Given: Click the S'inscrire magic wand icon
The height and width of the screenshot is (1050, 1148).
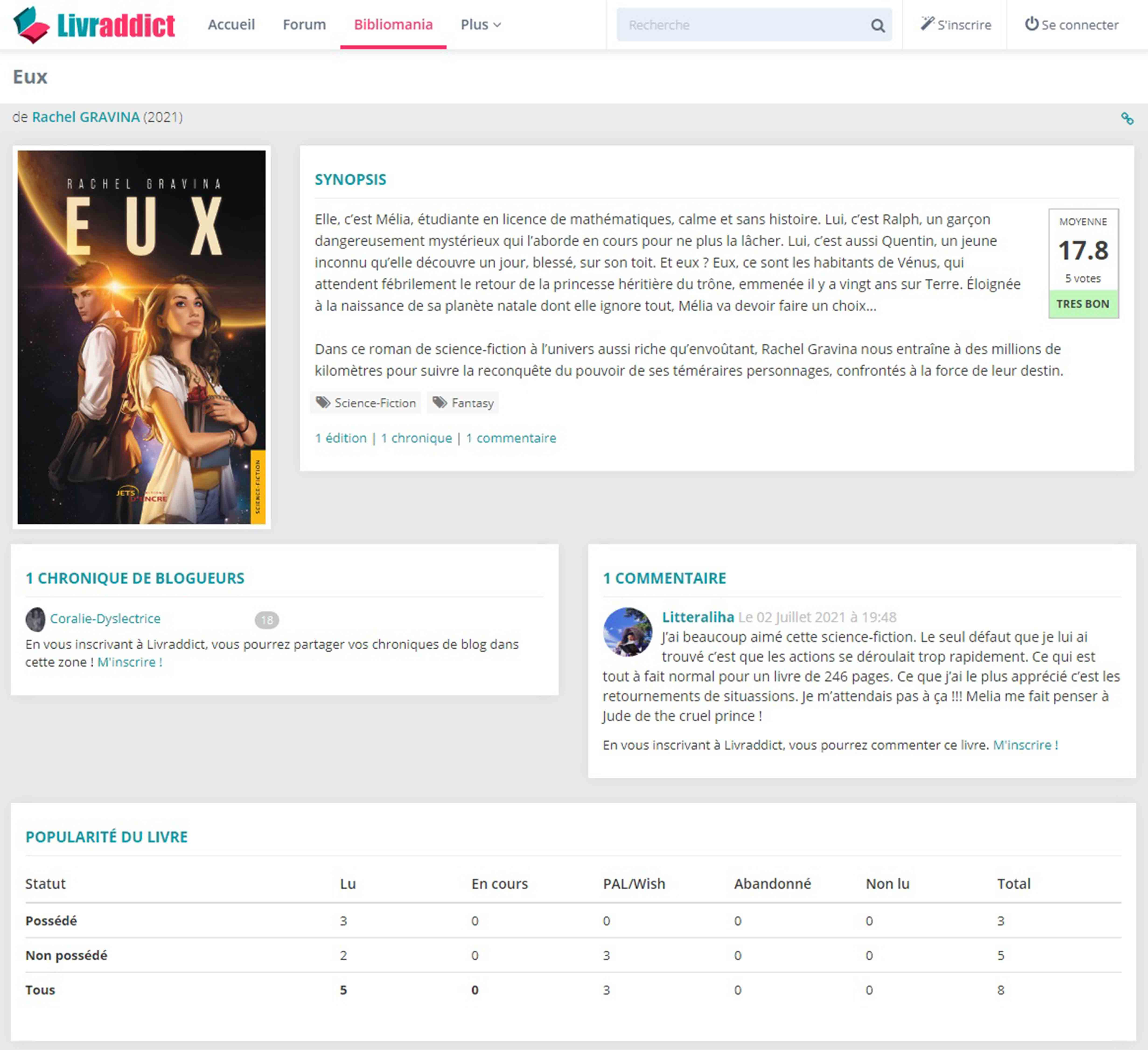Looking at the screenshot, I should click(x=927, y=23).
